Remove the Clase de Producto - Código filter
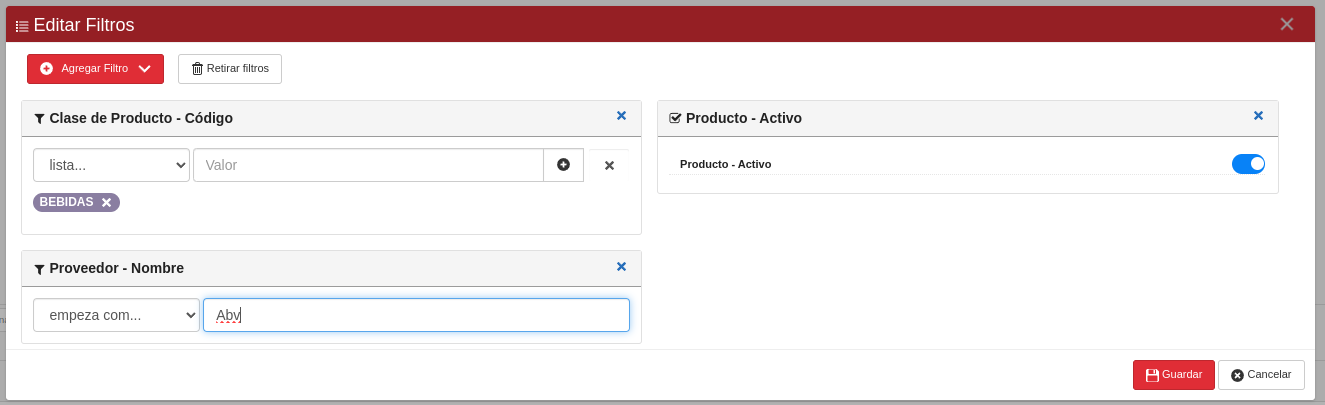The height and width of the screenshot is (405, 1325). click(621, 116)
